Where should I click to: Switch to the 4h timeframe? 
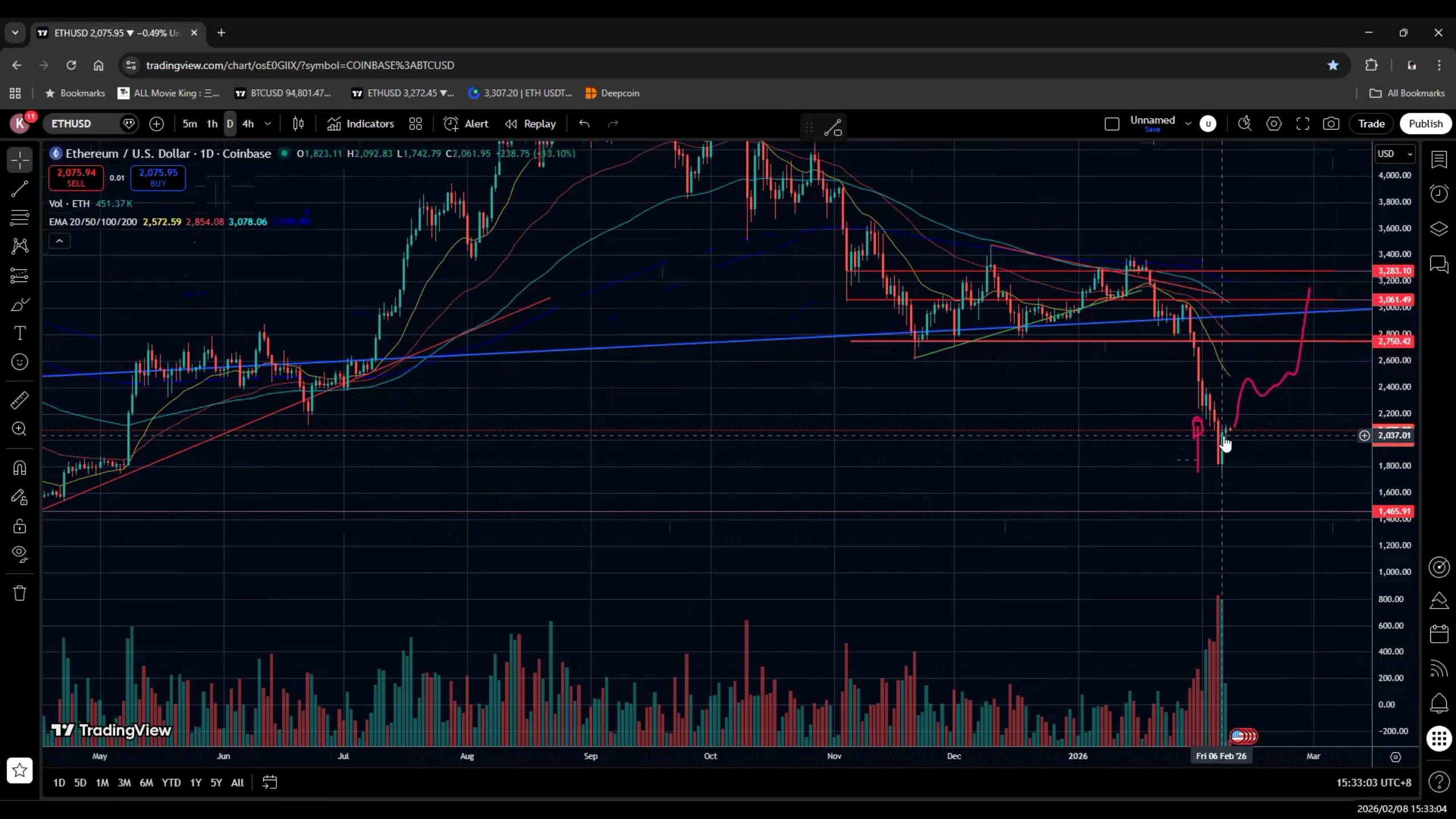click(248, 124)
